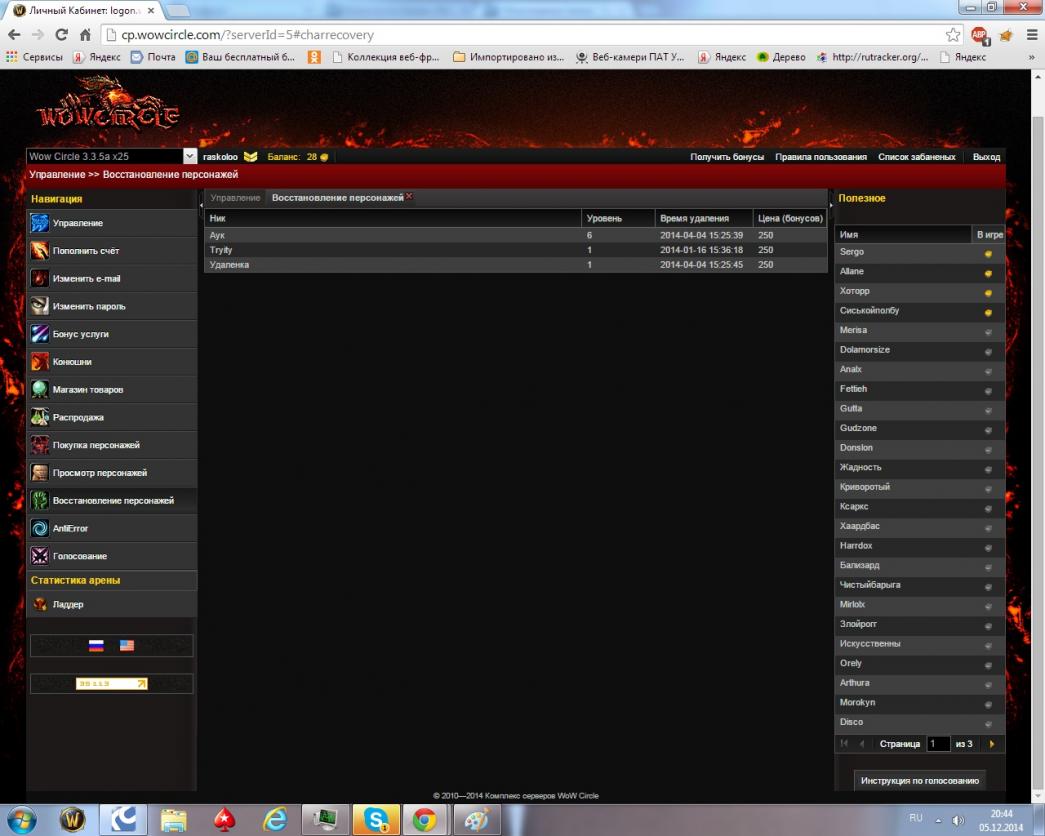Click the Получить бонусы link
The width and height of the screenshot is (1045, 836).
click(727, 157)
